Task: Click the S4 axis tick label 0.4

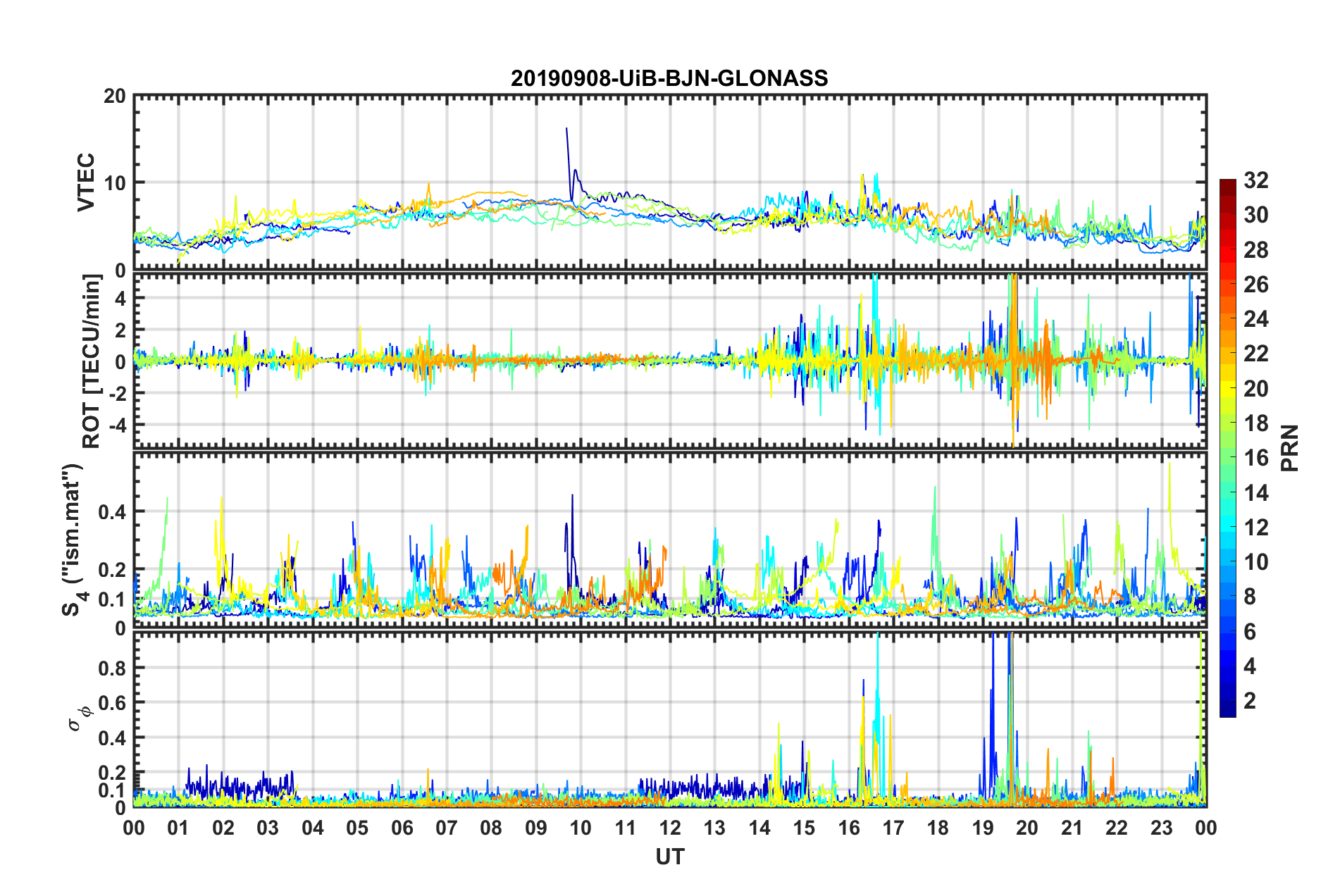Action: click(114, 512)
